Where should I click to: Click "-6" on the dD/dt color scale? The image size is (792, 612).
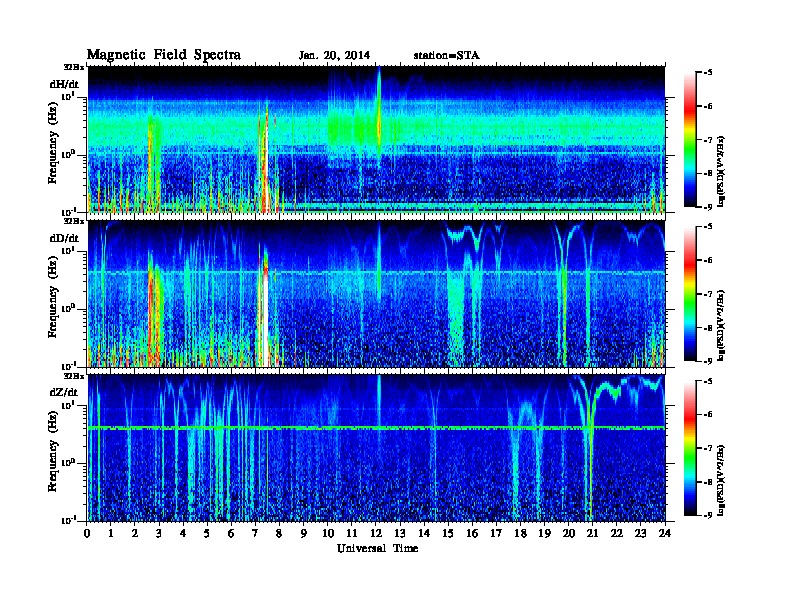coord(707,261)
